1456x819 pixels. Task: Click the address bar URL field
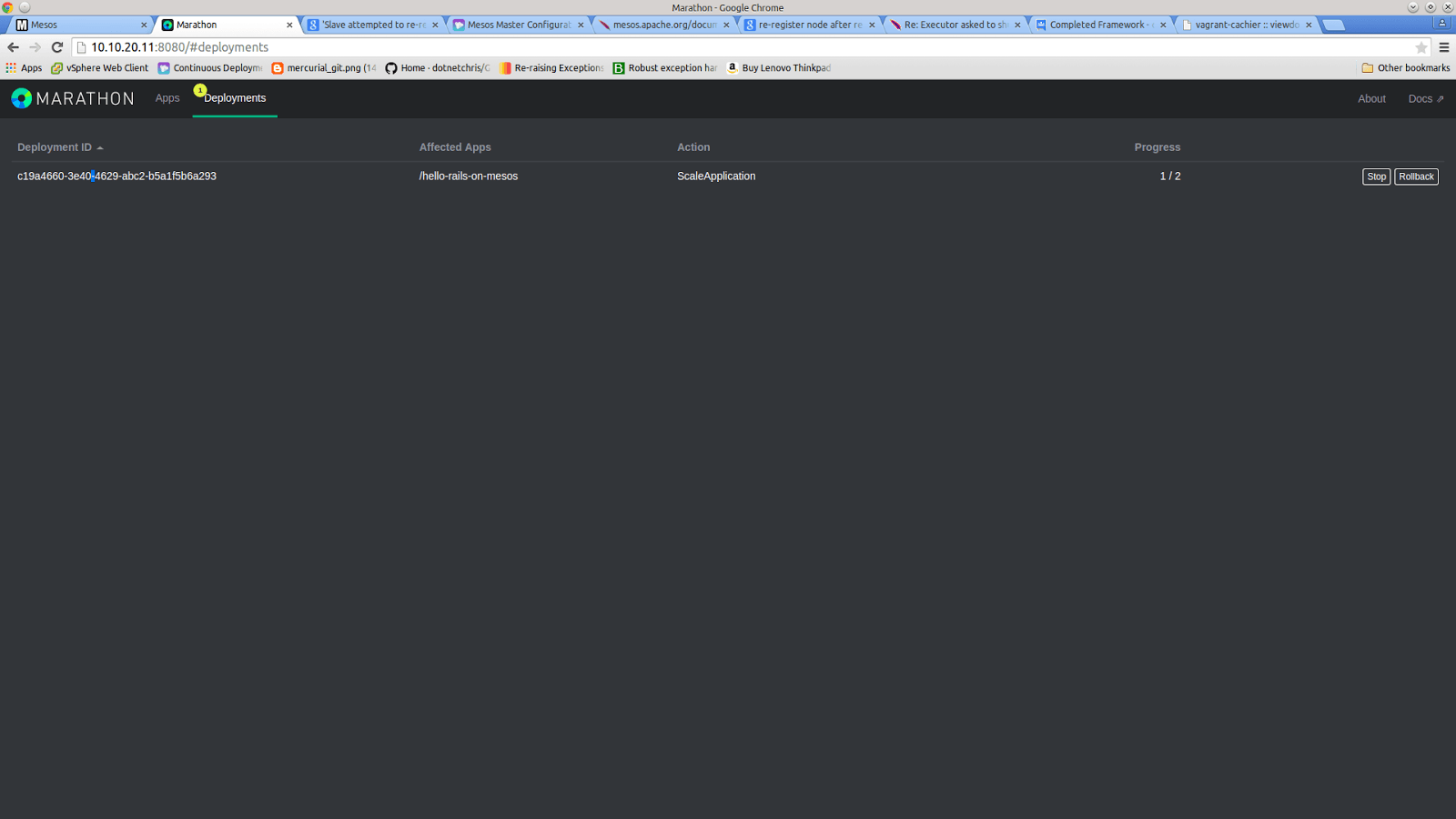(728, 47)
